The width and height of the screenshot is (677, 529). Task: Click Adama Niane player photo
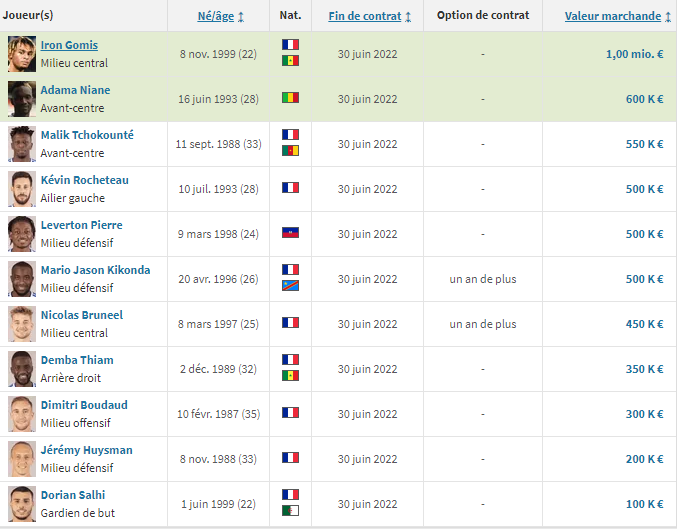click(x=21, y=99)
